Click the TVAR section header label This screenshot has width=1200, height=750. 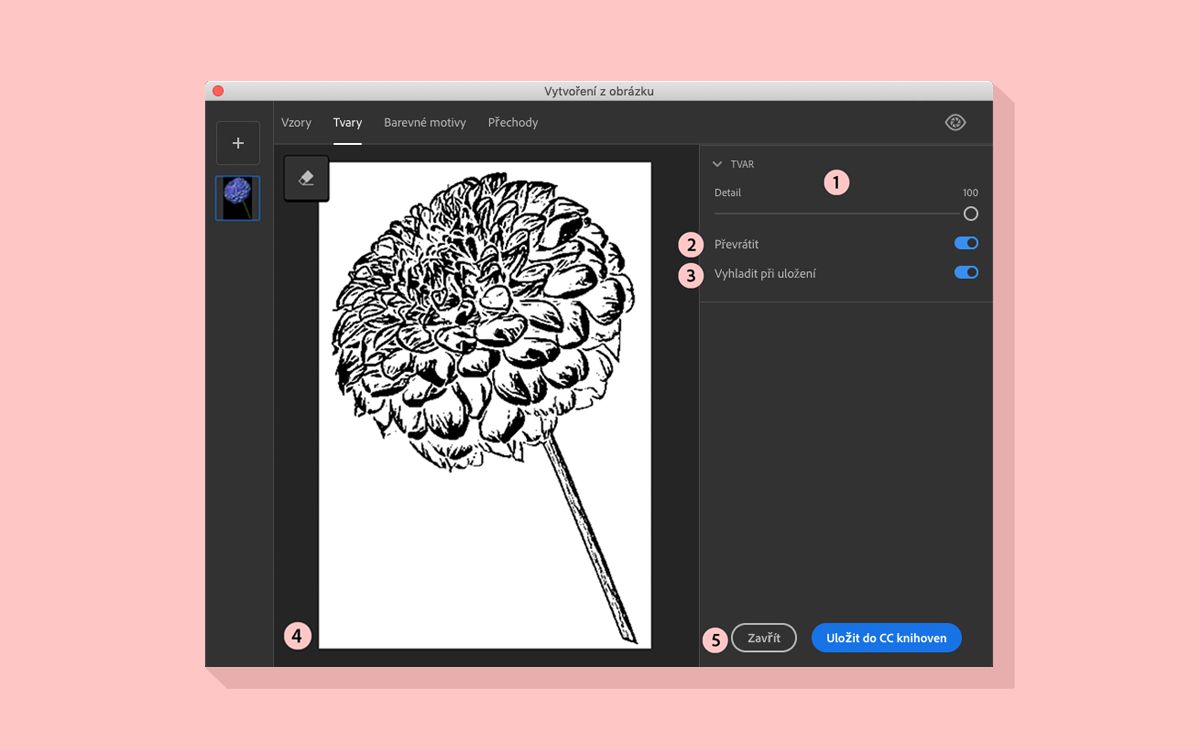click(x=742, y=164)
